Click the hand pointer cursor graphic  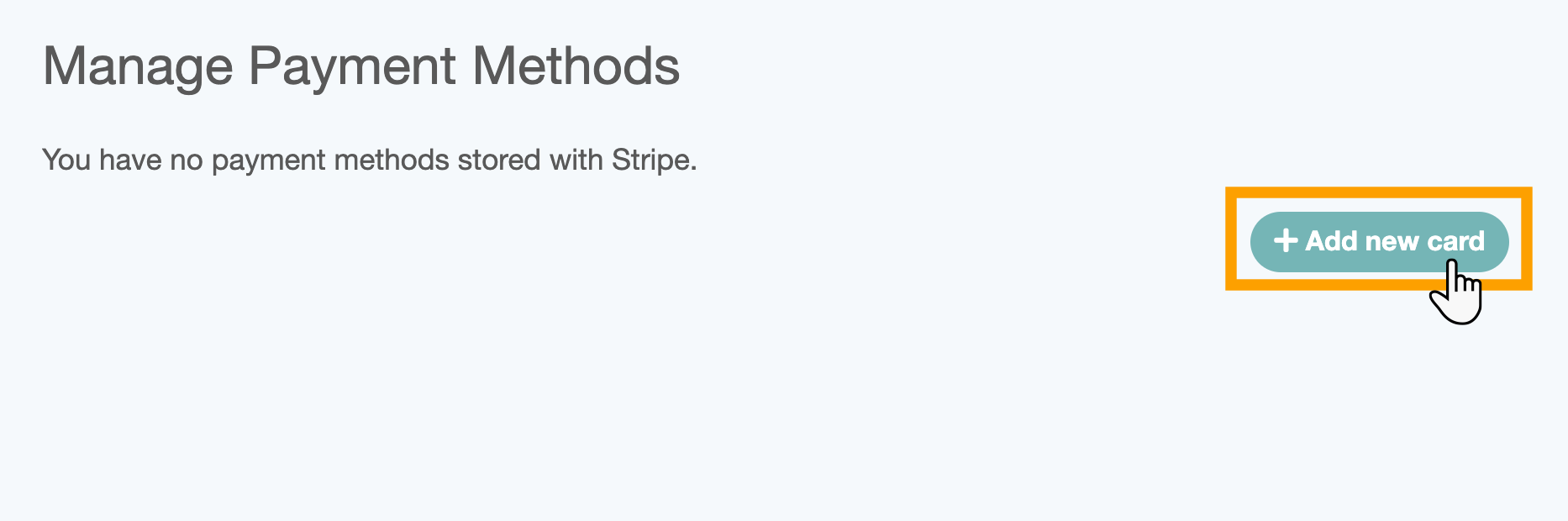pos(1457,292)
